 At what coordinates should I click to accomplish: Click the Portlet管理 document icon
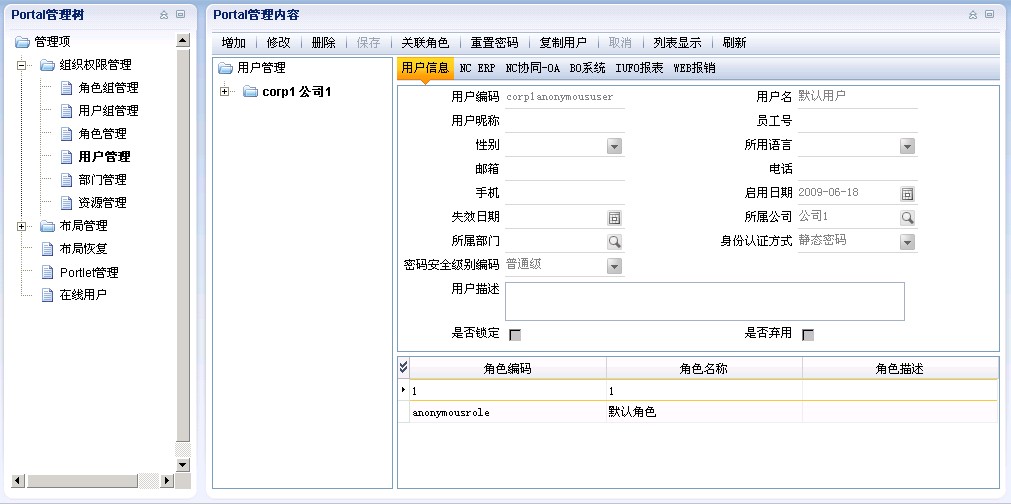click(47, 272)
